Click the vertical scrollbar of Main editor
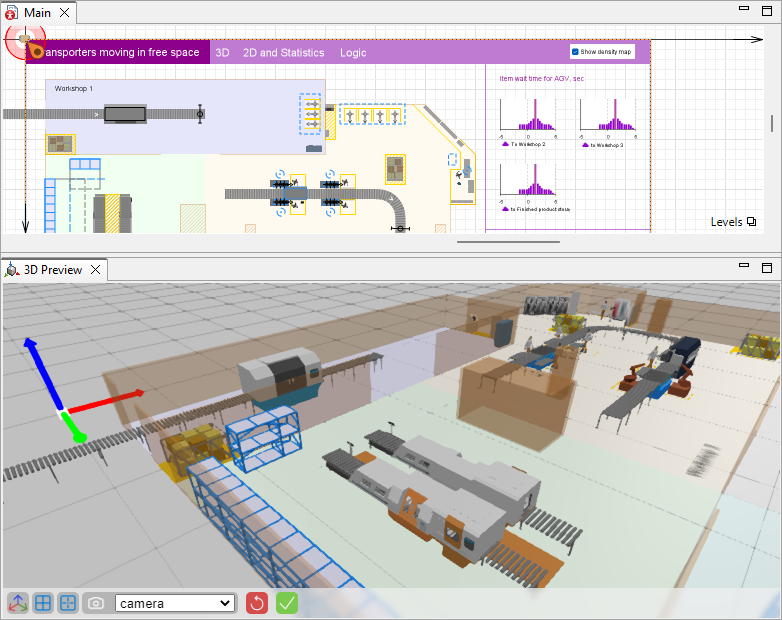Image resolution: width=782 pixels, height=620 pixels. pyautogui.click(x=771, y=124)
